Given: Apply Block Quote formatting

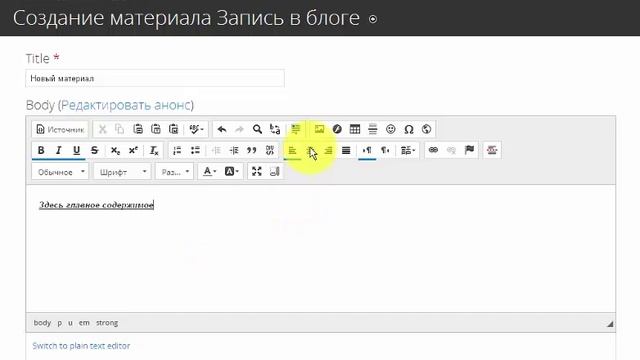Looking at the screenshot, I should coord(252,150).
